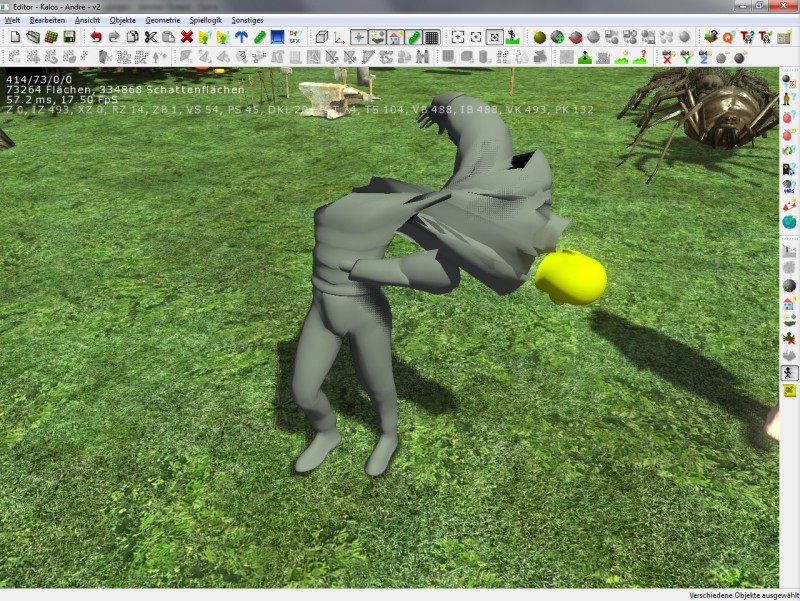Click the solid blue square icon
800x601 pixels.
(277, 37)
